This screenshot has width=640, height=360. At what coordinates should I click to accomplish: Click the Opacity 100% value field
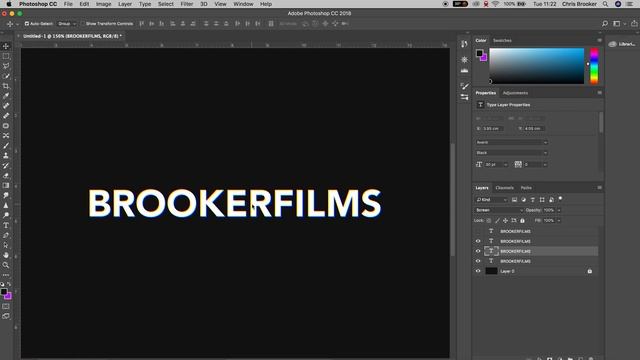click(x=549, y=210)
